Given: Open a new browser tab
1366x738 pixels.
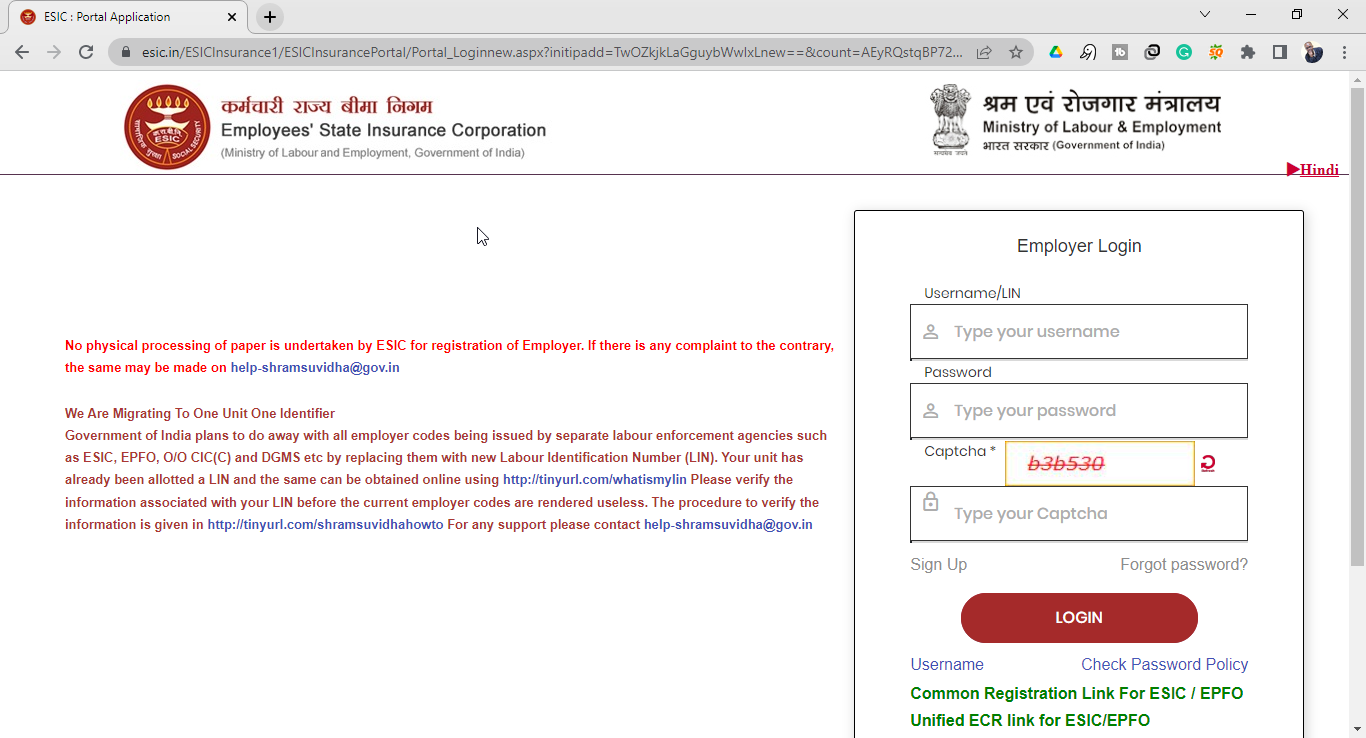Looking at the screenshot, I should [x=270, y=17].
